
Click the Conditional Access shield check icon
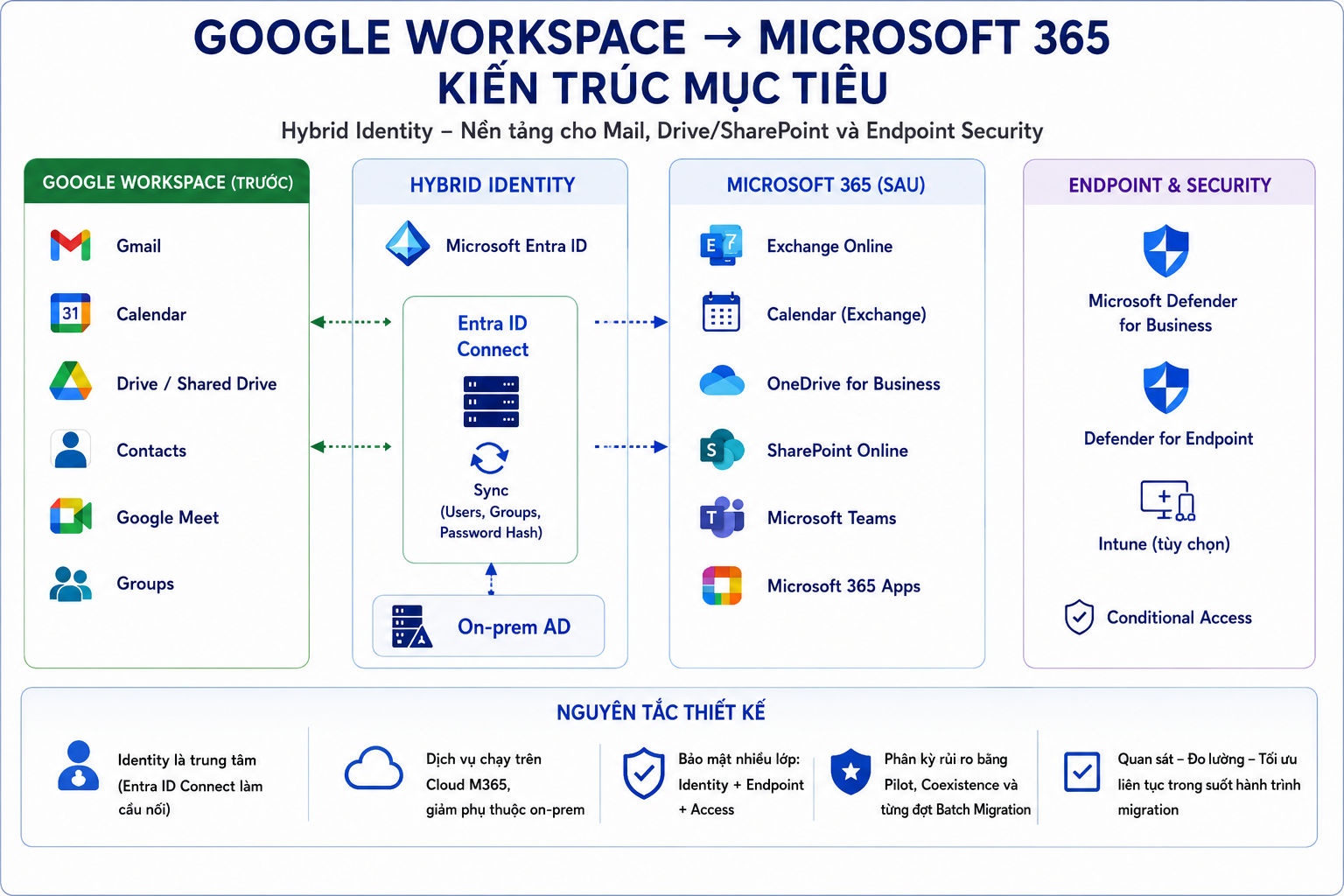coord(1079,617)
